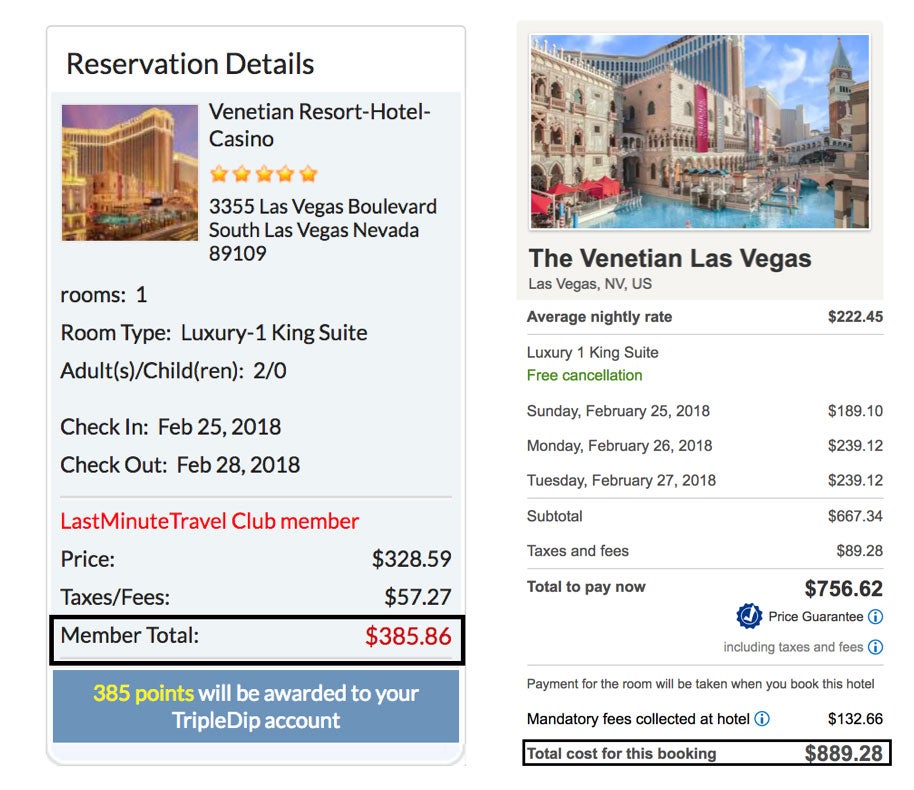Click the Average nightly rate $222.45 value

(855, 317)
